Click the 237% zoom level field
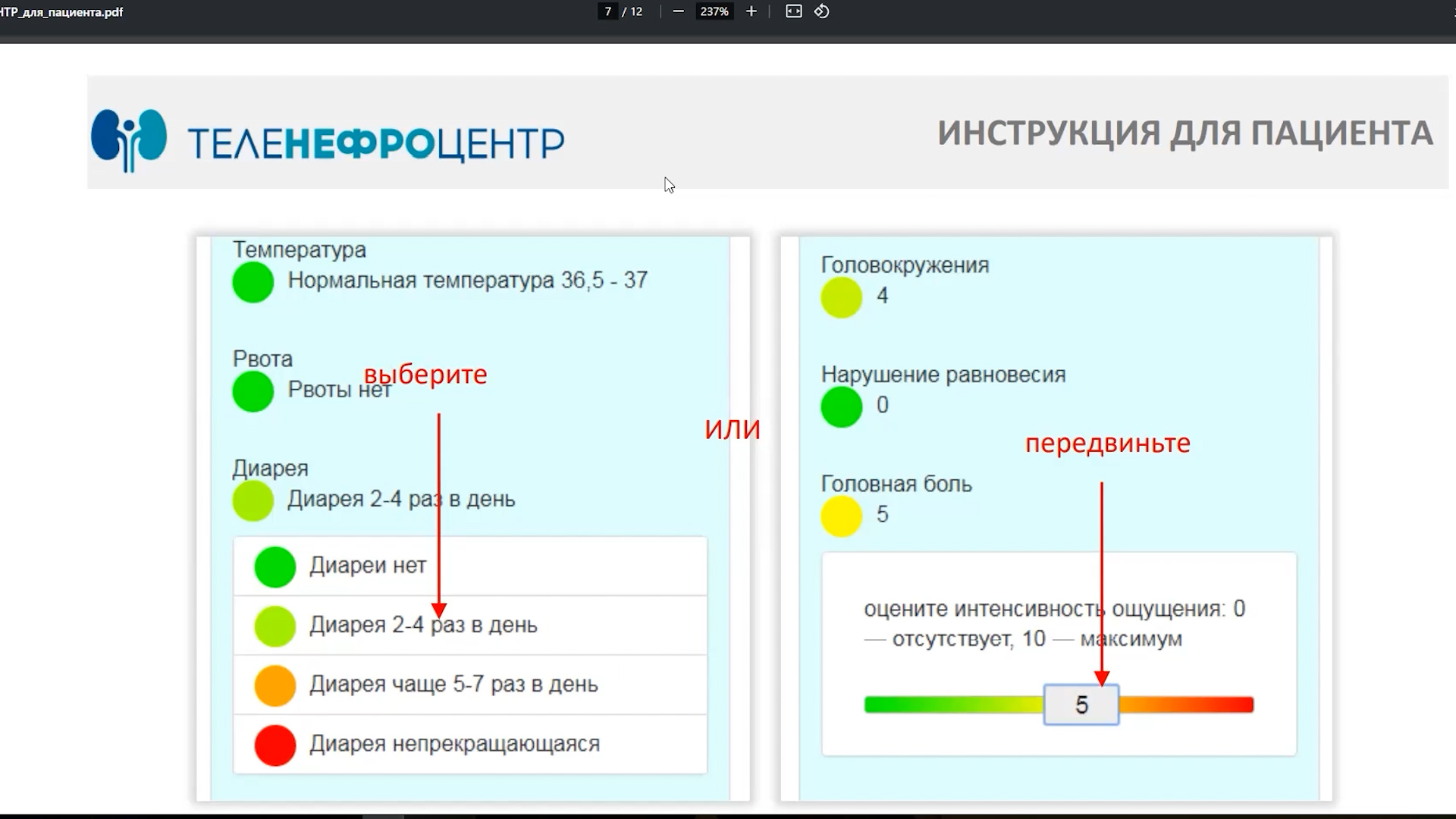Viewport: 1456px width, 819px height. (714, 11)
